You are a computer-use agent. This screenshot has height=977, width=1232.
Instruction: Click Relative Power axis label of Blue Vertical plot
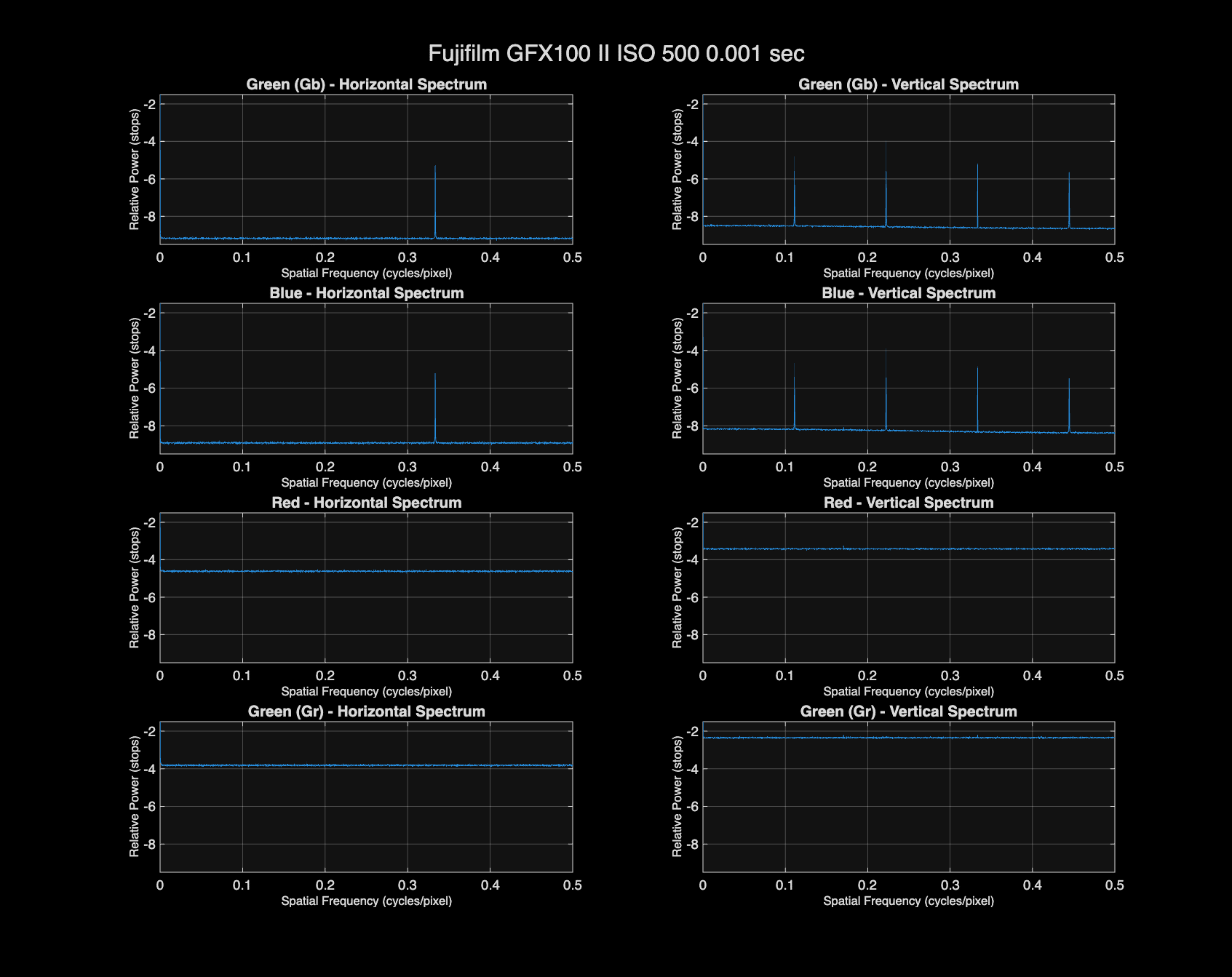pos(677,378)
